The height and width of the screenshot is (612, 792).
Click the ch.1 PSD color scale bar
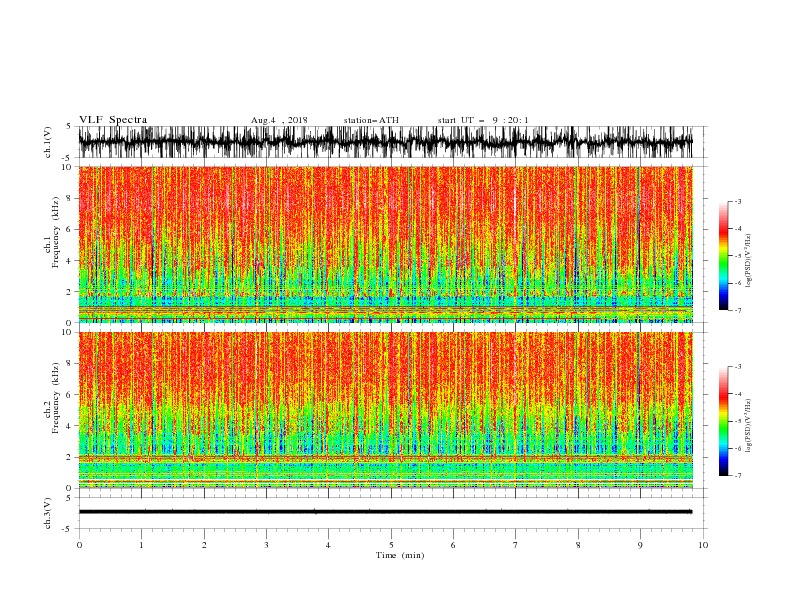pos(723,256)
